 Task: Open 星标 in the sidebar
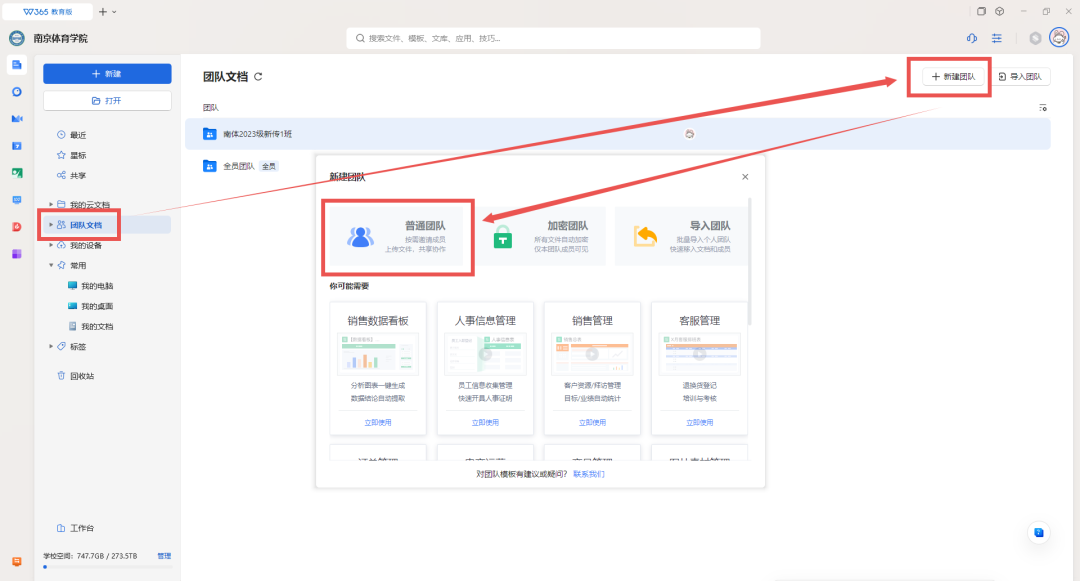tap(72, 155)
